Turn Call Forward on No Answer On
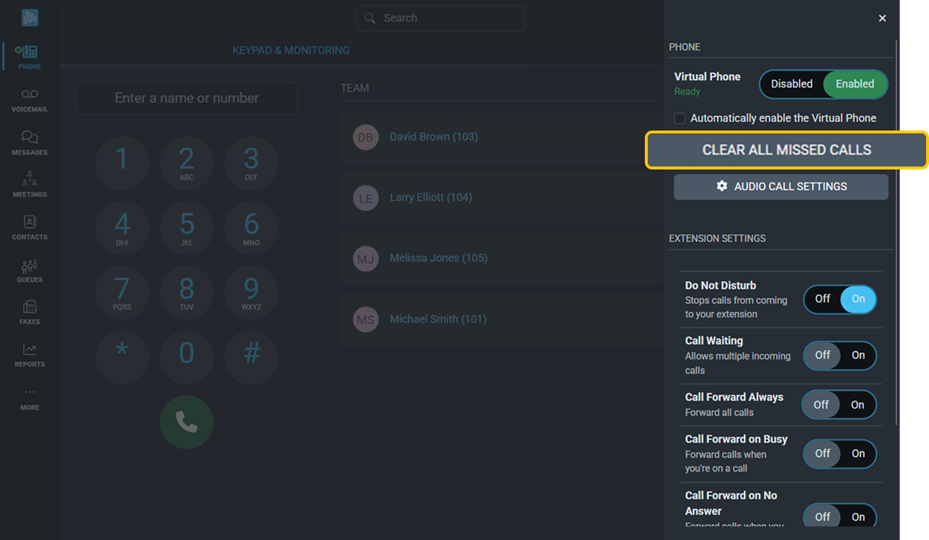 click(x=858, y=517)
